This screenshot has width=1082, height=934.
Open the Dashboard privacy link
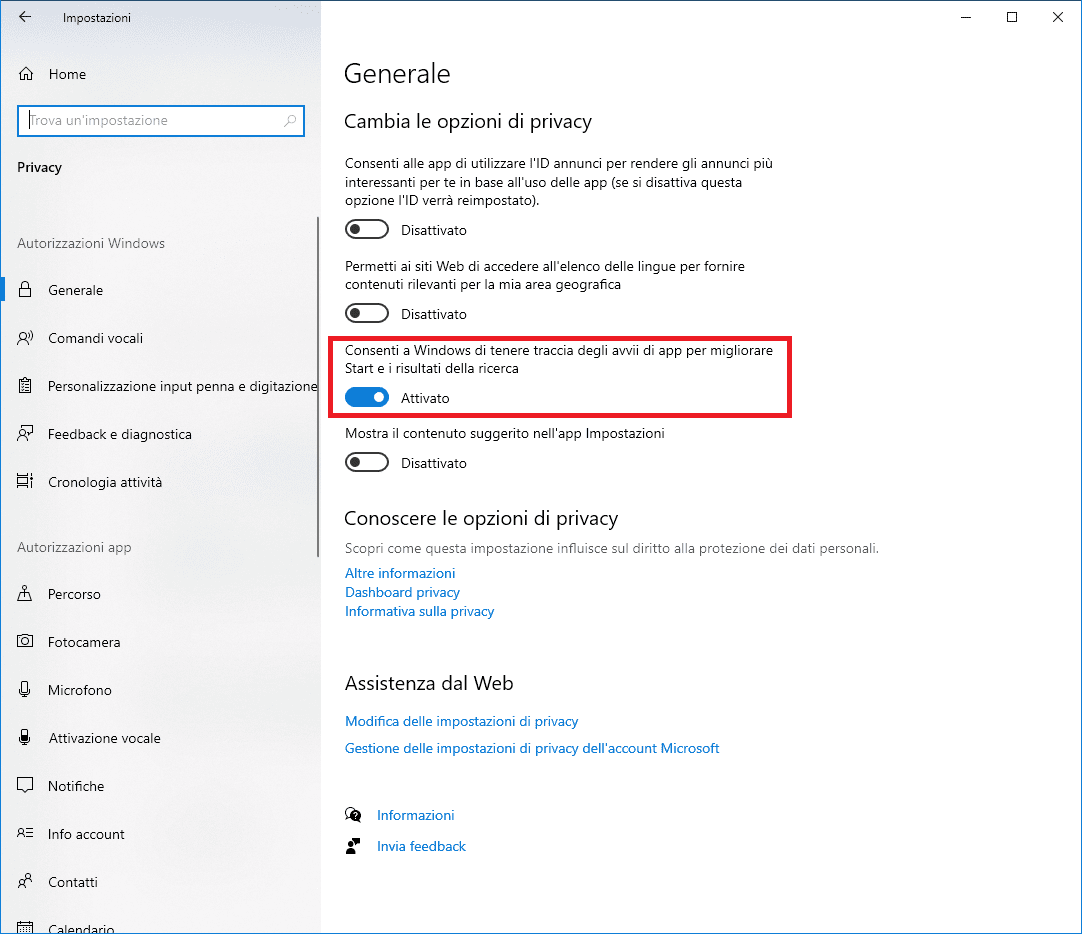[402, 592]
